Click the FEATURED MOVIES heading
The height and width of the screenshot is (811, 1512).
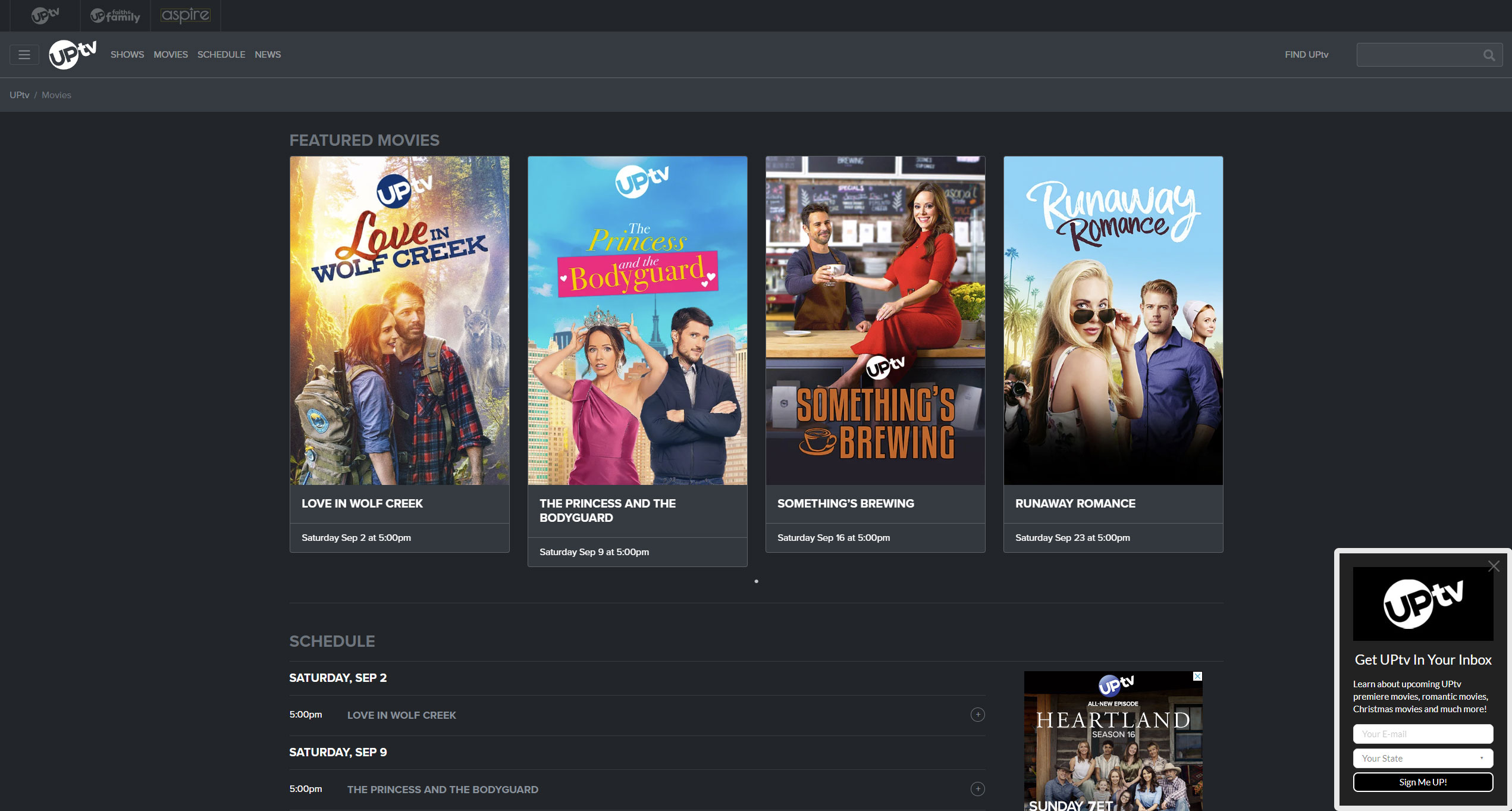(x=365, y=140)
